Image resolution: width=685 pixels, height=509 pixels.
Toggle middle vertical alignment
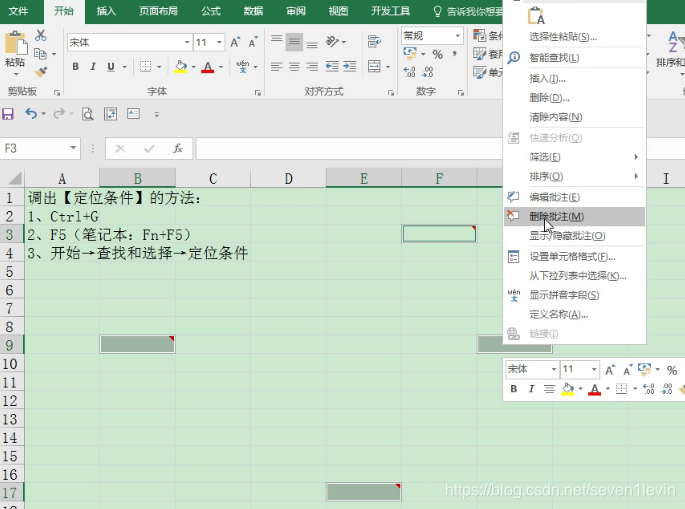(x=294, y=42)
